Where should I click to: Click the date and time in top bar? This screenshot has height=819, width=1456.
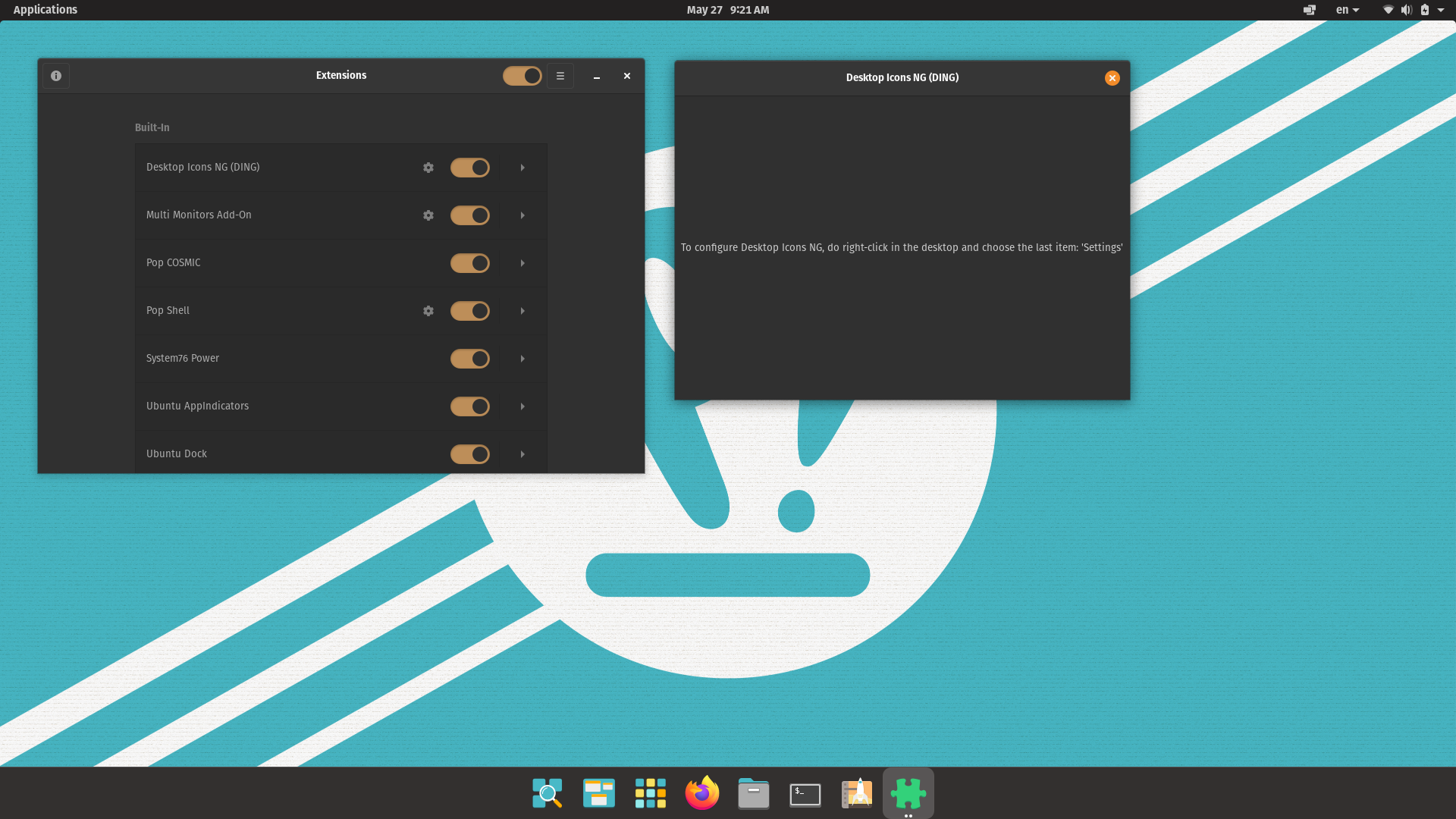(x=727, y=10)
